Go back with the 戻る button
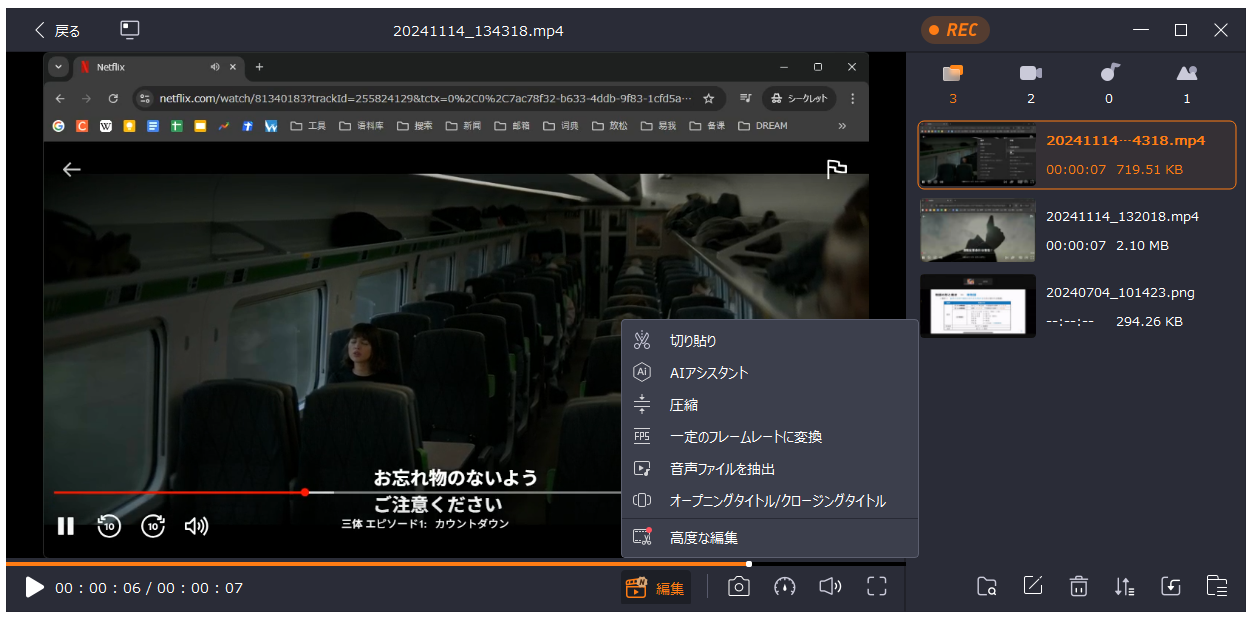 (57, 30)
